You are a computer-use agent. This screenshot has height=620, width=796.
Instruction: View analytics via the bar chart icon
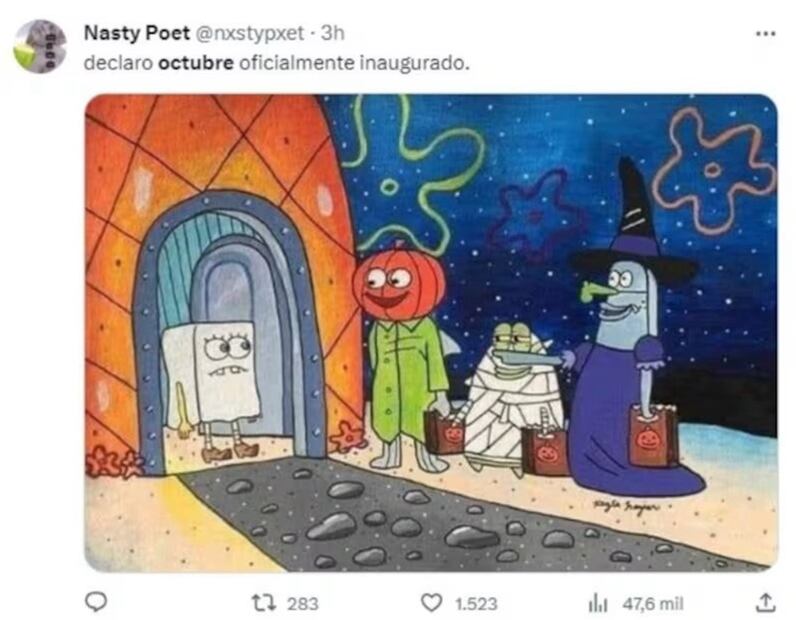pos(598,603)
